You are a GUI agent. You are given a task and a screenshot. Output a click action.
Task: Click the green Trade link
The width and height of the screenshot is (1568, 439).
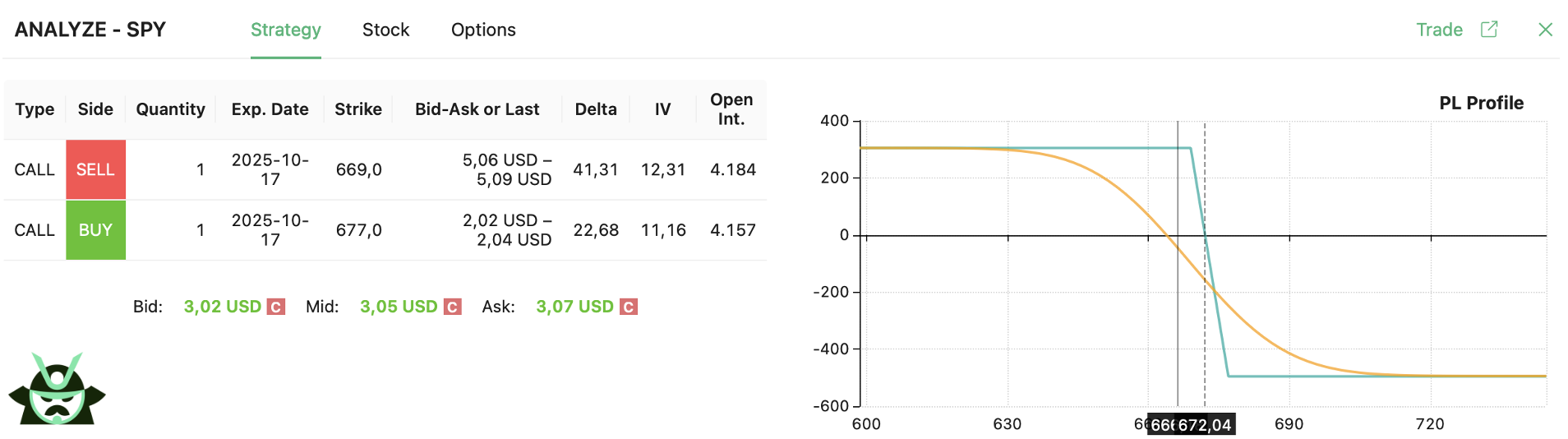[1439, 30]
